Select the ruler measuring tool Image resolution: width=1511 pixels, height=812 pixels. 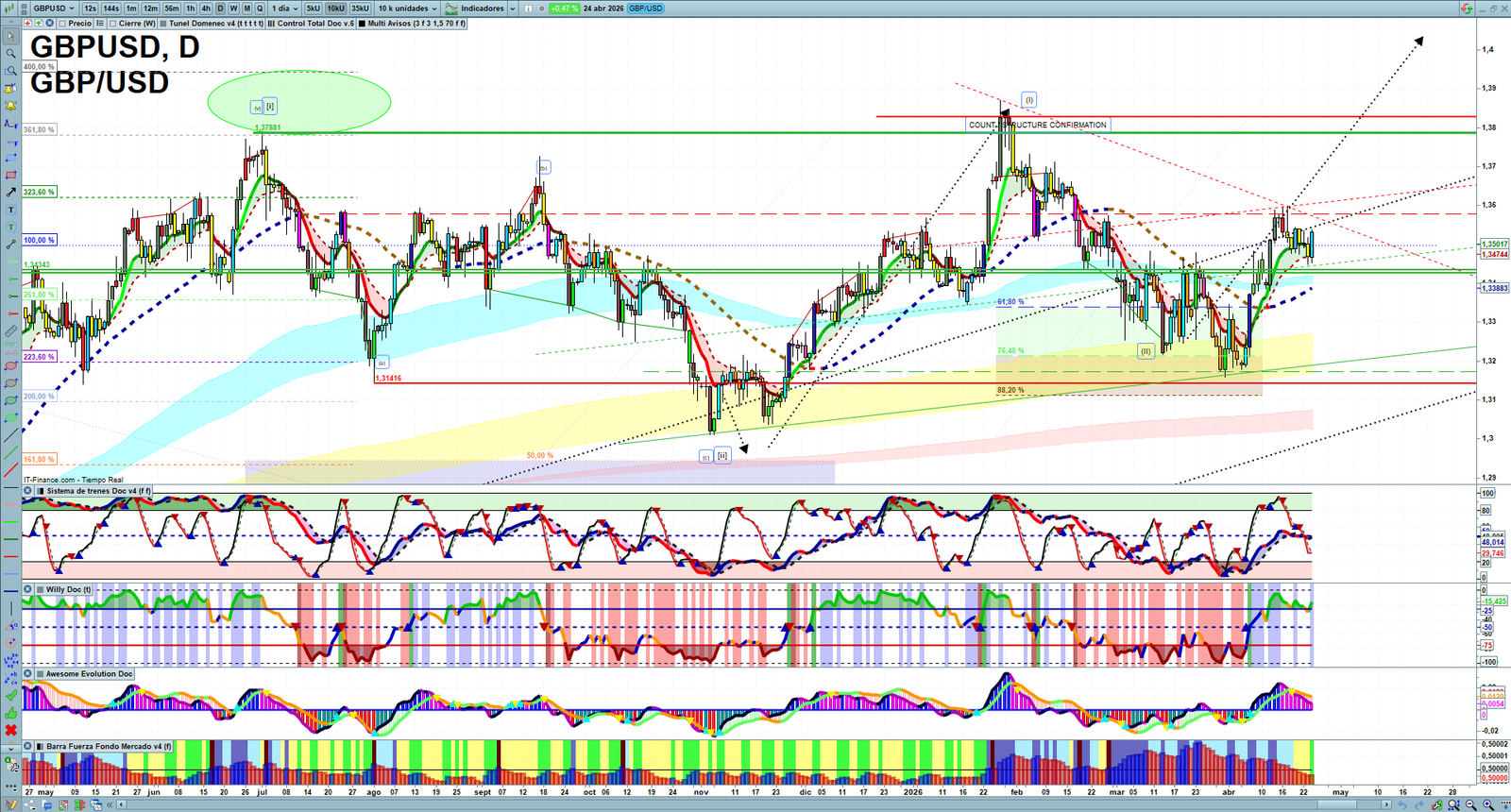click(x=10, y=331)
